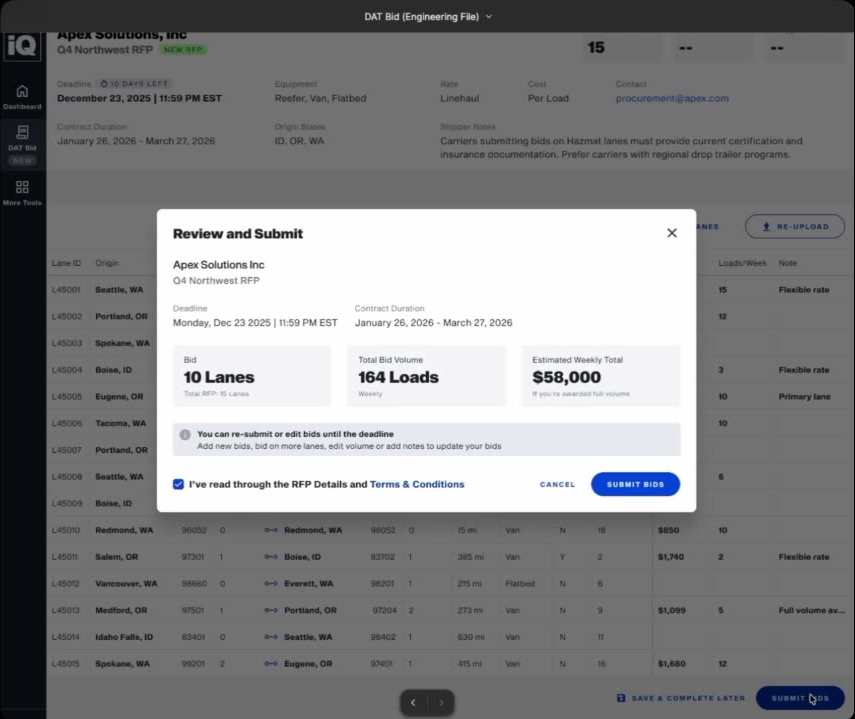Click the bottom-right Submit Bids button
The image size is (855, 719).
[x=800, y=698]
